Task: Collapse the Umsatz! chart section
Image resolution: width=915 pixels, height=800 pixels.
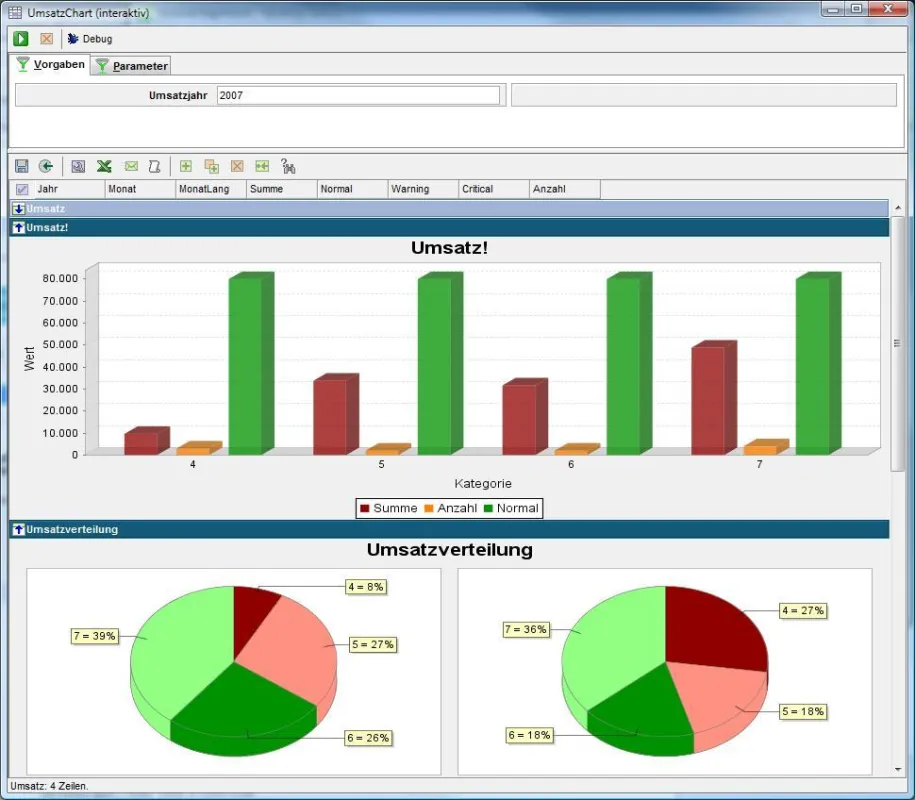Action: click(19, 228)
